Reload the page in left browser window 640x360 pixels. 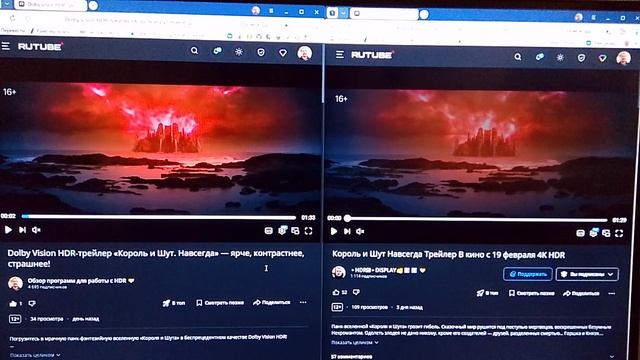click(x=12, y=18)
